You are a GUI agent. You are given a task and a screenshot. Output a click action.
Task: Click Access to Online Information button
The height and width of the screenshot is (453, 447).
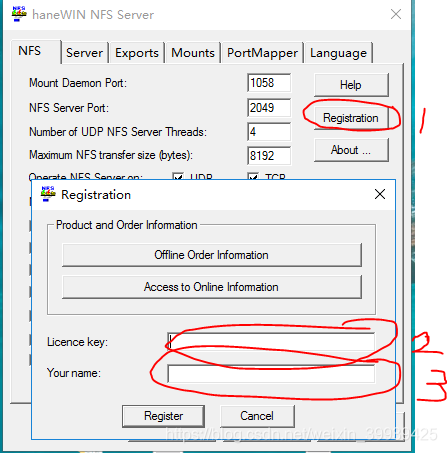[212, 287]
